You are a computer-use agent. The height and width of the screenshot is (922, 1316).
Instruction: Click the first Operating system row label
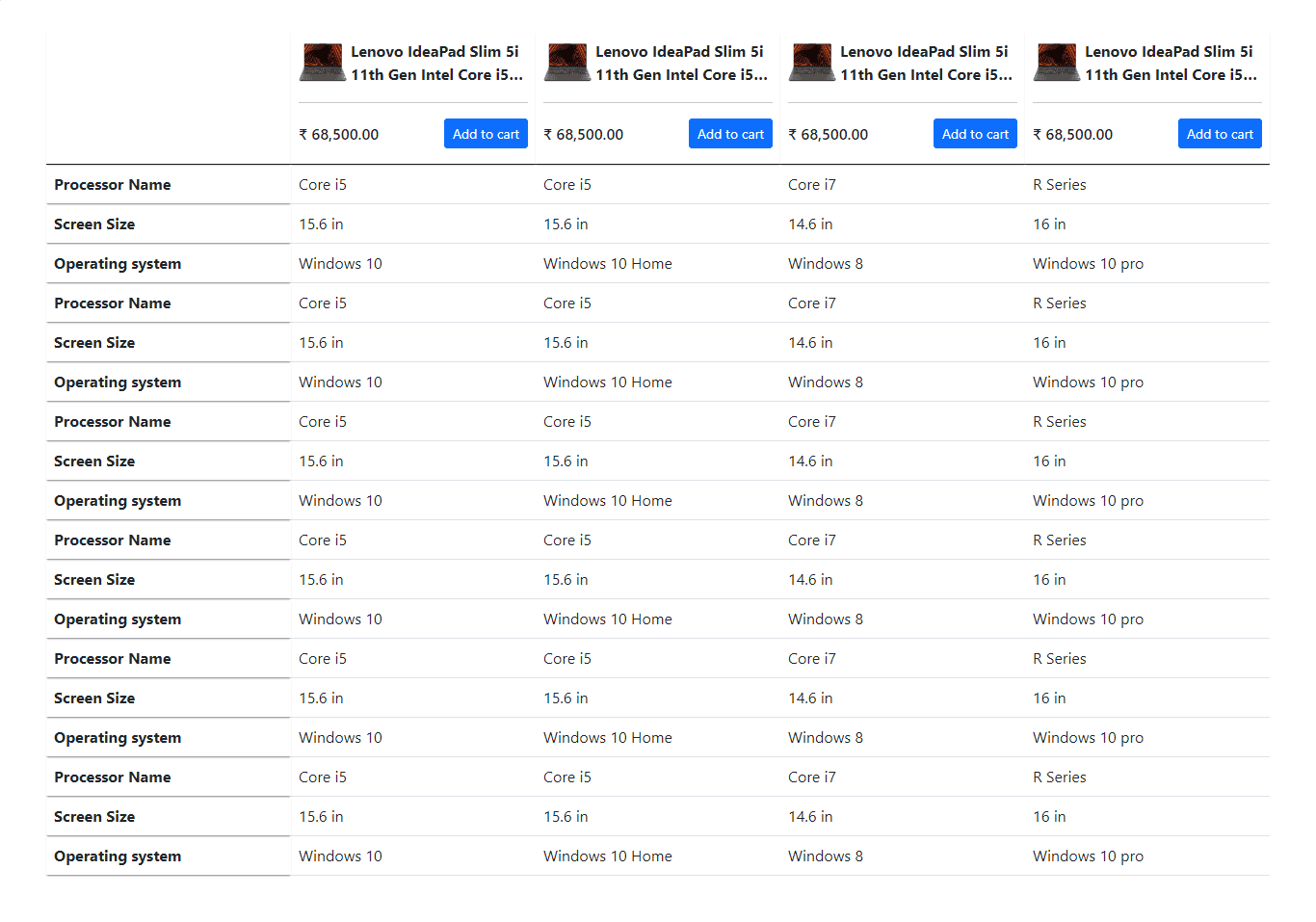click(118, 263)
